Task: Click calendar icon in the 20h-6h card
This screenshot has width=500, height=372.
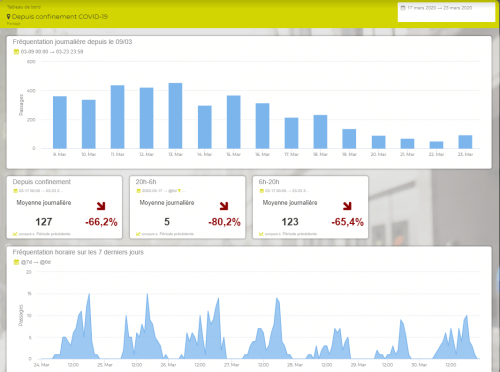Action: click(139, 191)
